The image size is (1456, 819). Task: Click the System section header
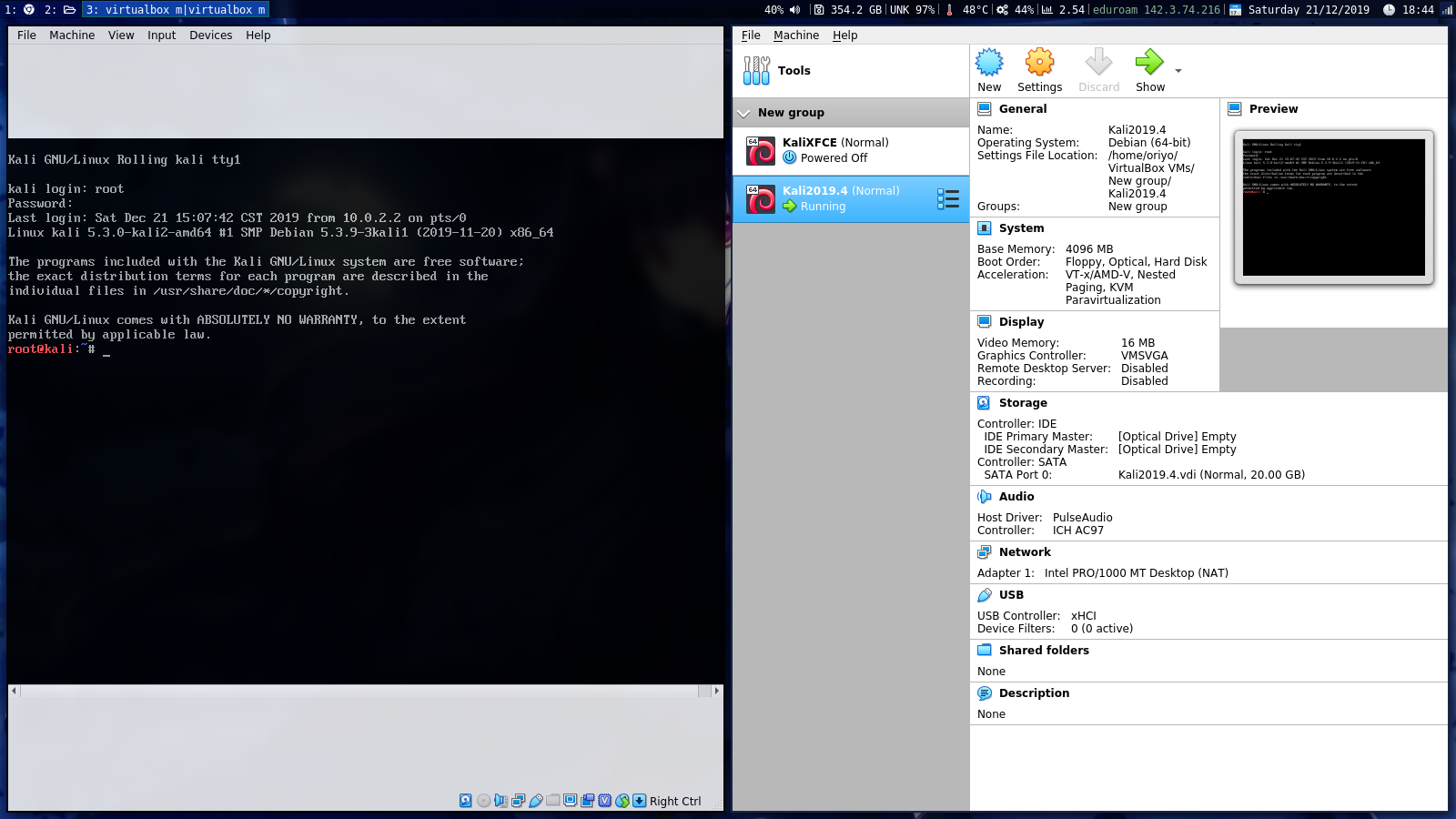click(x=1021, y=228)
